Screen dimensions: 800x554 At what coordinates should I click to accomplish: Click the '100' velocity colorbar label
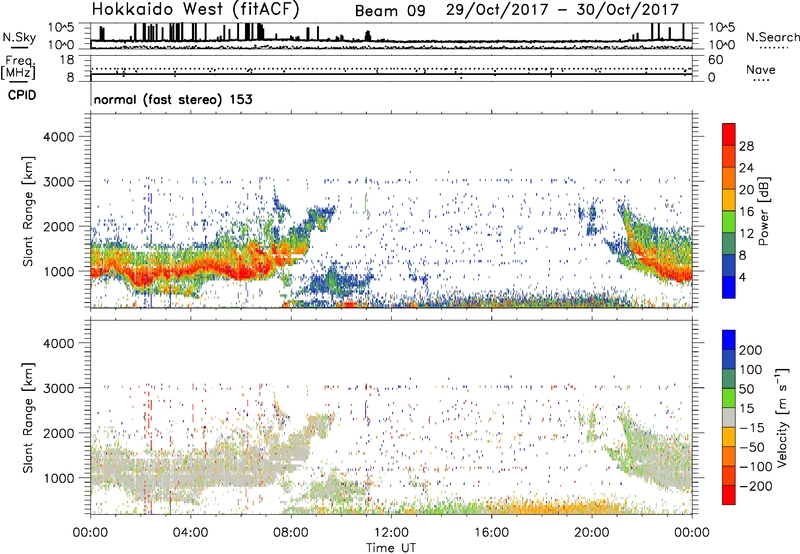click(751, 370)
